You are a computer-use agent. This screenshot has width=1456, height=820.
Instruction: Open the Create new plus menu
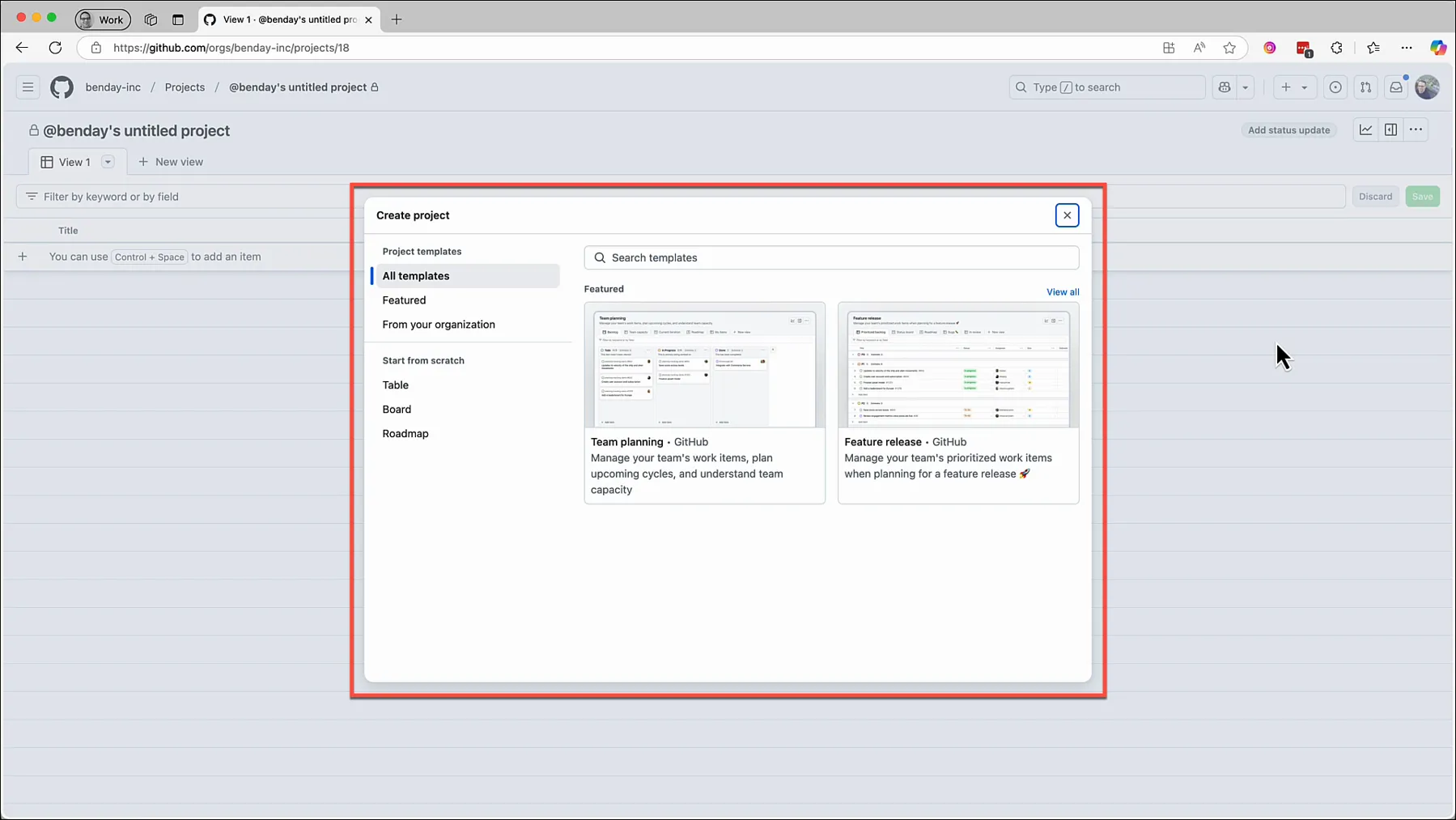tap(1294, 87)
